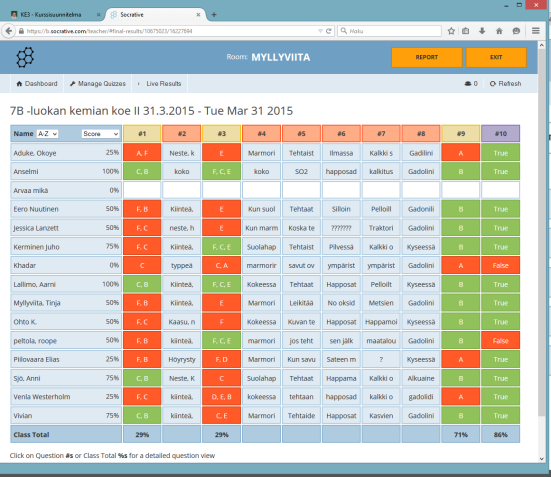Click Anselmi's SO2 answer cell
This screenshot has height=477, width=551.
click(301, 172)
